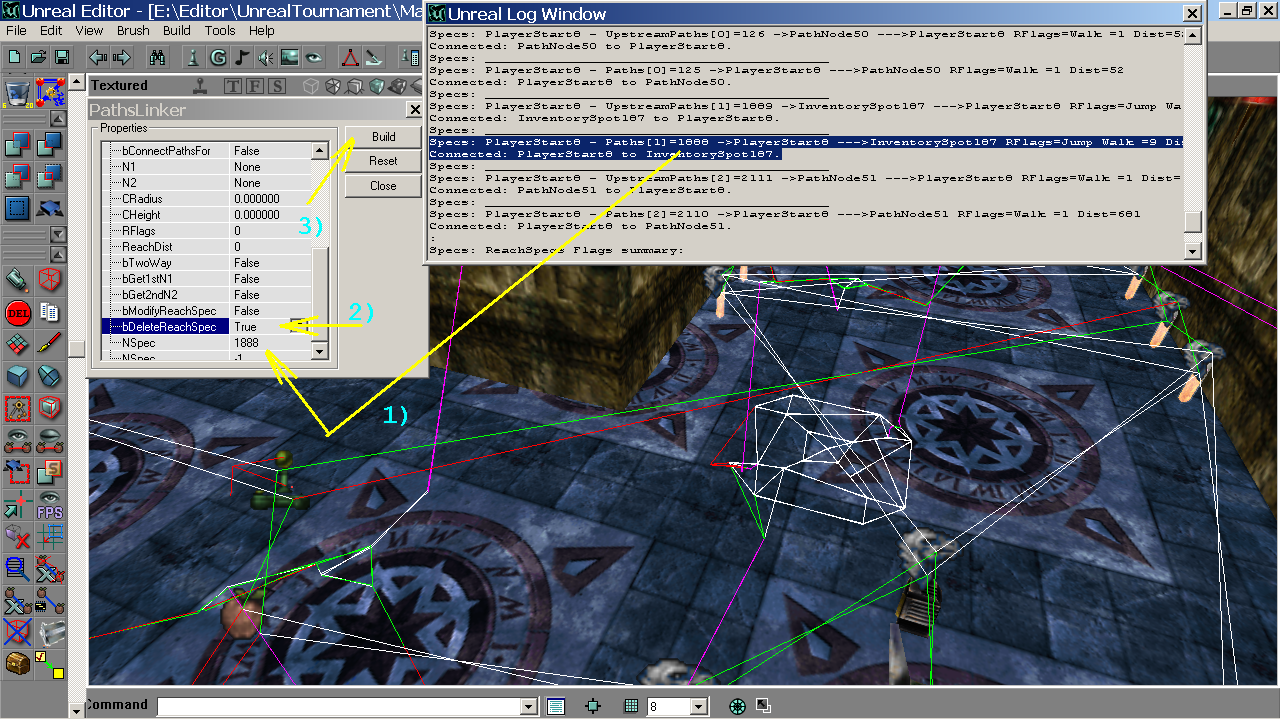Click the New map icon

(x=15, y=57)
